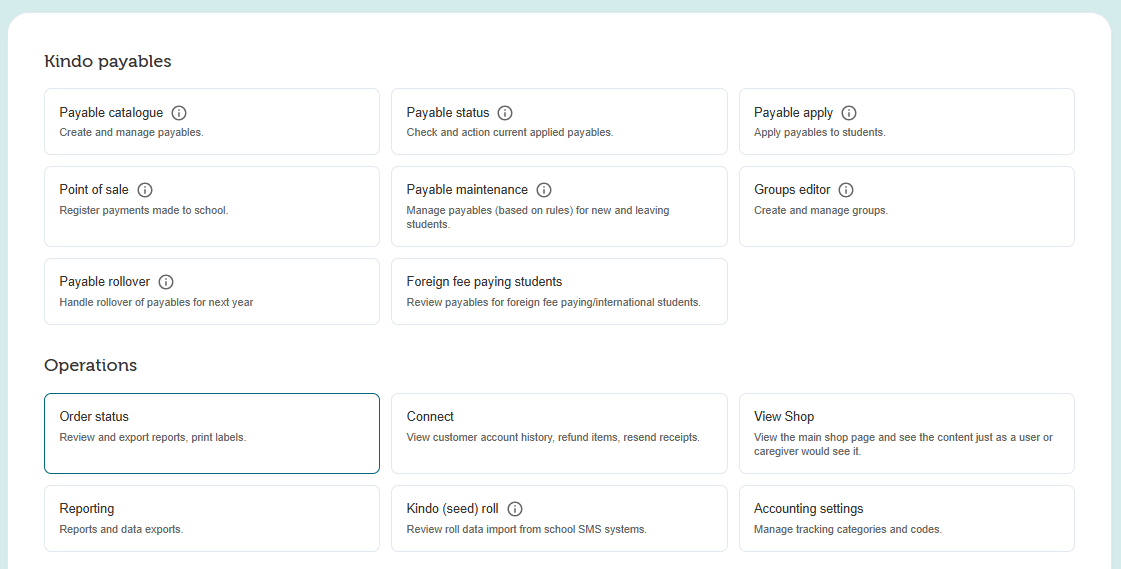Show info for Payable apply
Viewport: 1121px width, 569px height.
pyautogui.click(x=849, y=113)
